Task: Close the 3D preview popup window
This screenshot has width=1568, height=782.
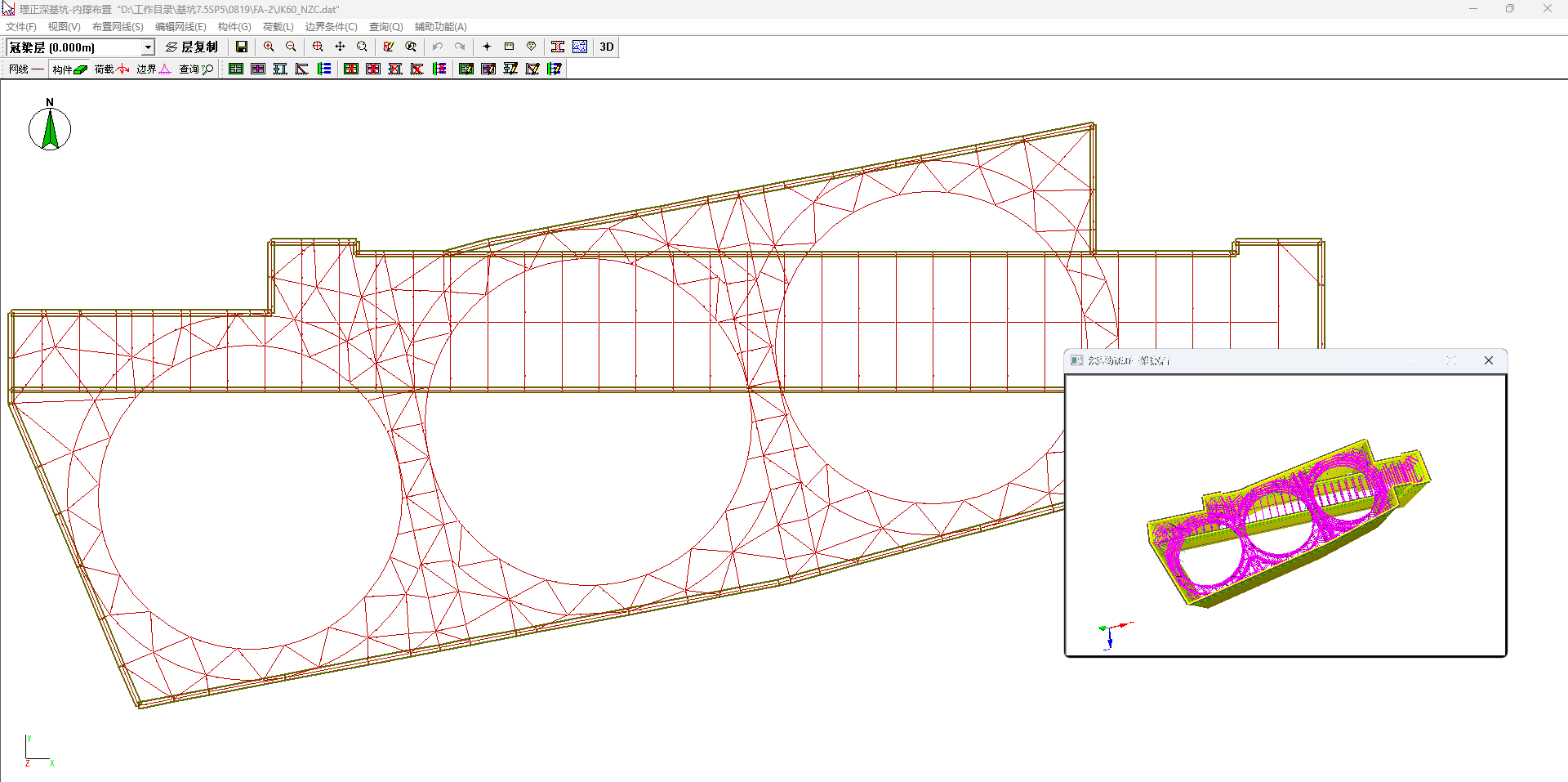Action: 1488,360
